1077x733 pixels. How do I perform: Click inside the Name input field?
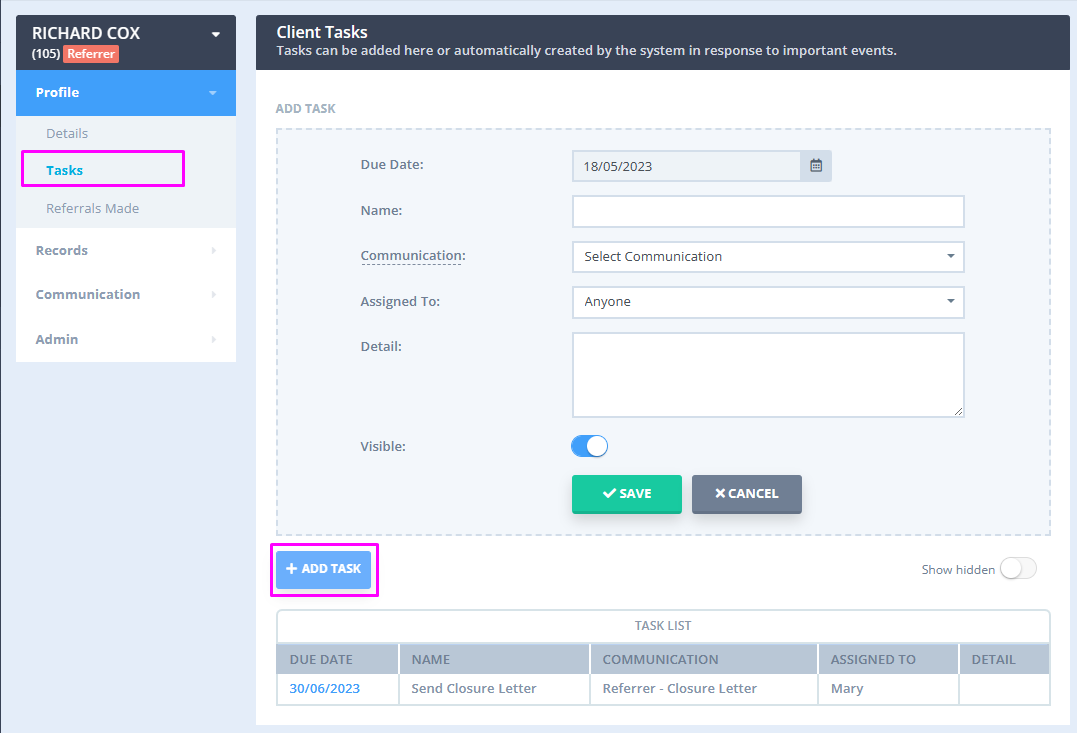tap(768, 211)
